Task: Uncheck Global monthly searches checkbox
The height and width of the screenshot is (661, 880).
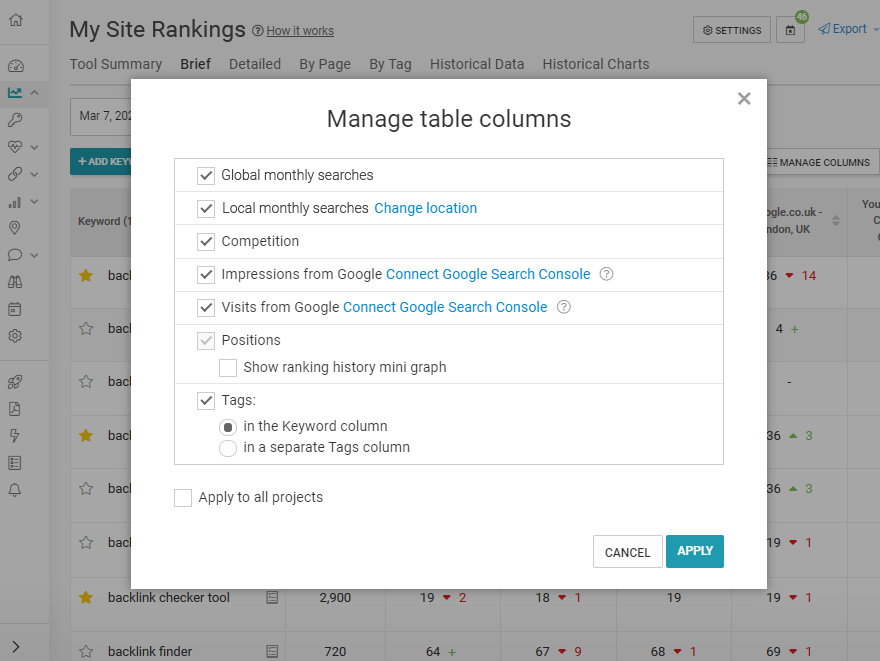Action: pyautogui.click(x=206, y=176)
